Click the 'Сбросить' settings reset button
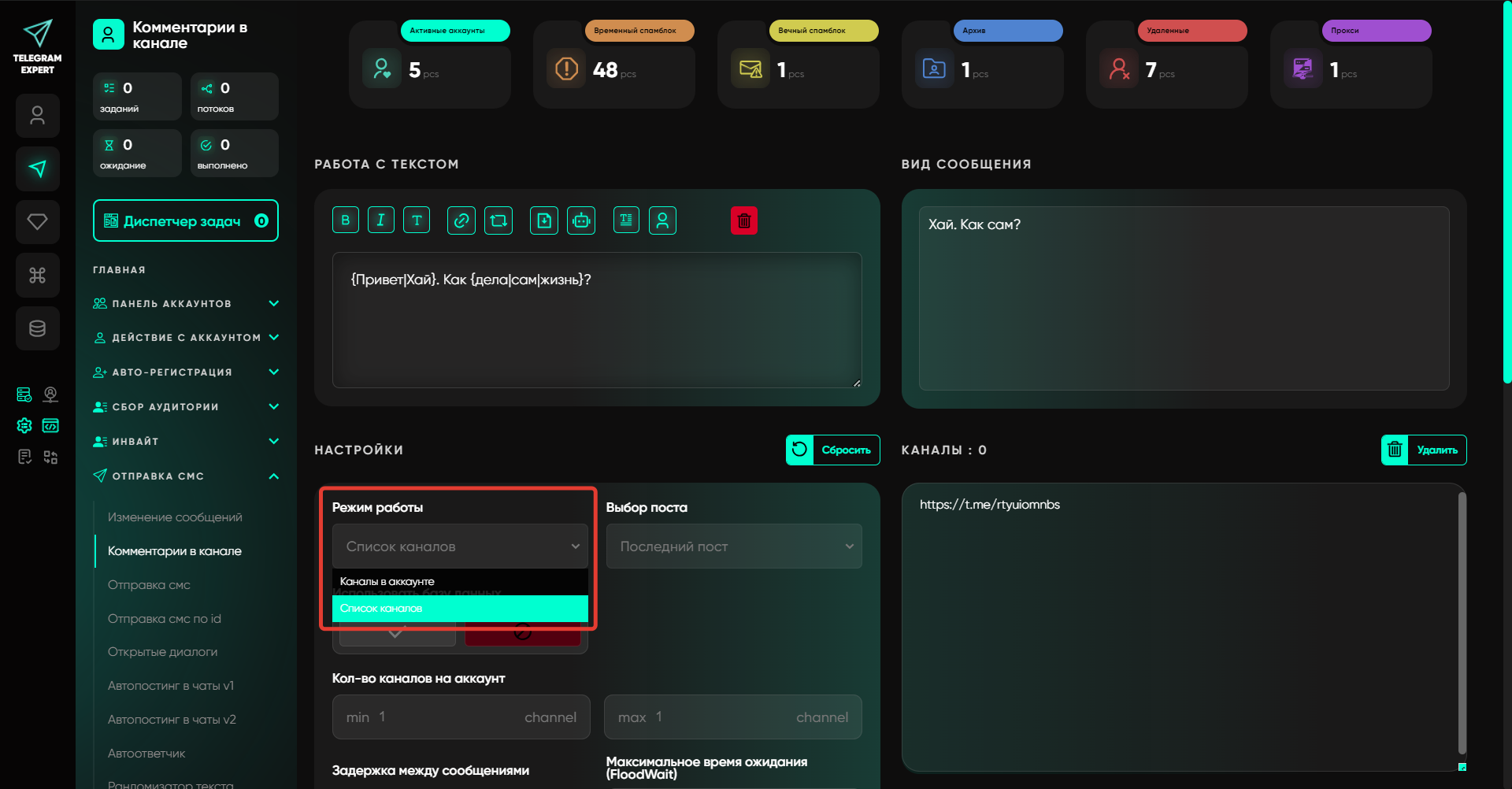The width and height of the screenshot is (1512, 789). (833, 450)
